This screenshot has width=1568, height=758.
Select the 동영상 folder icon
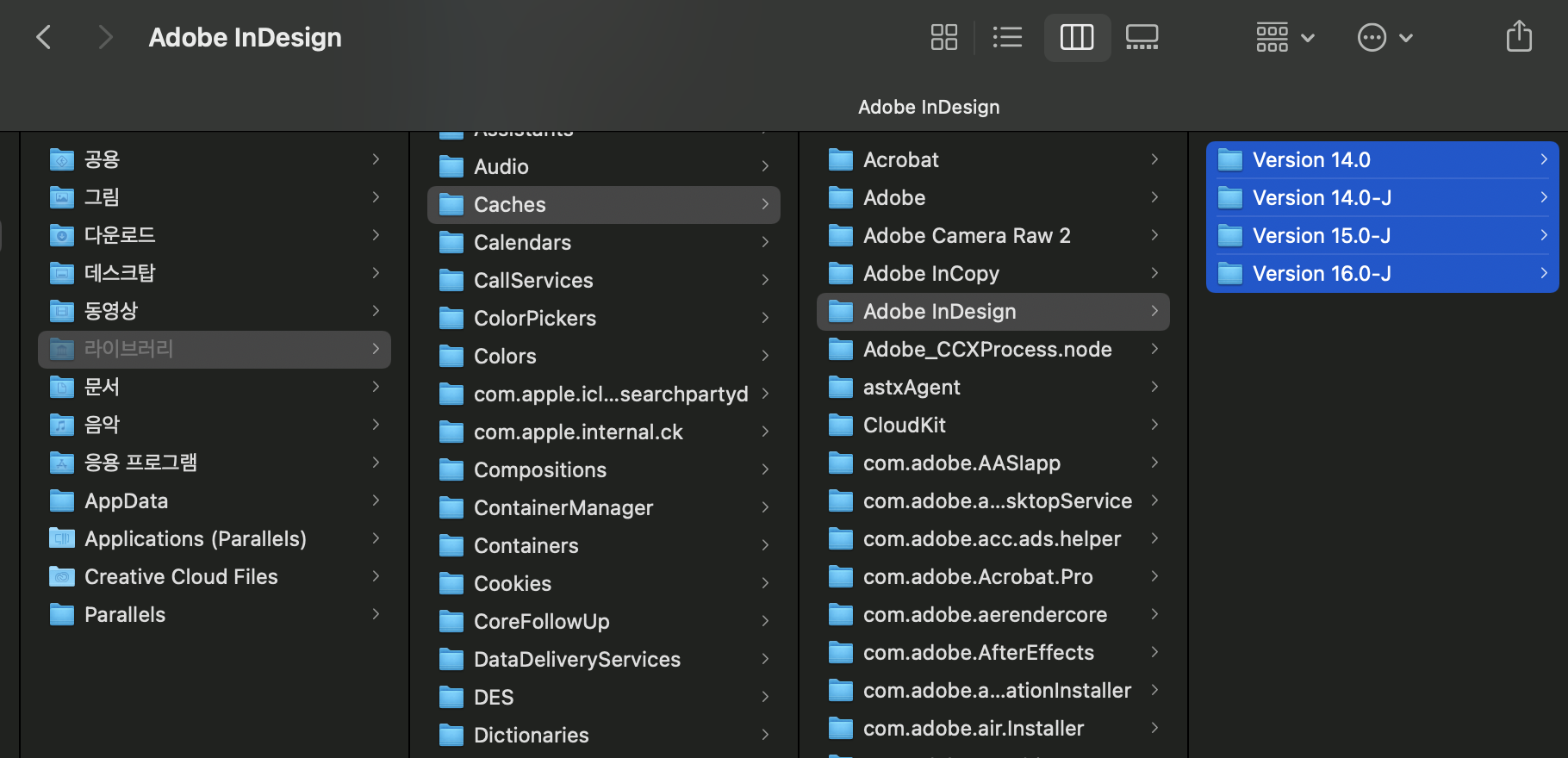coord(62,311)
